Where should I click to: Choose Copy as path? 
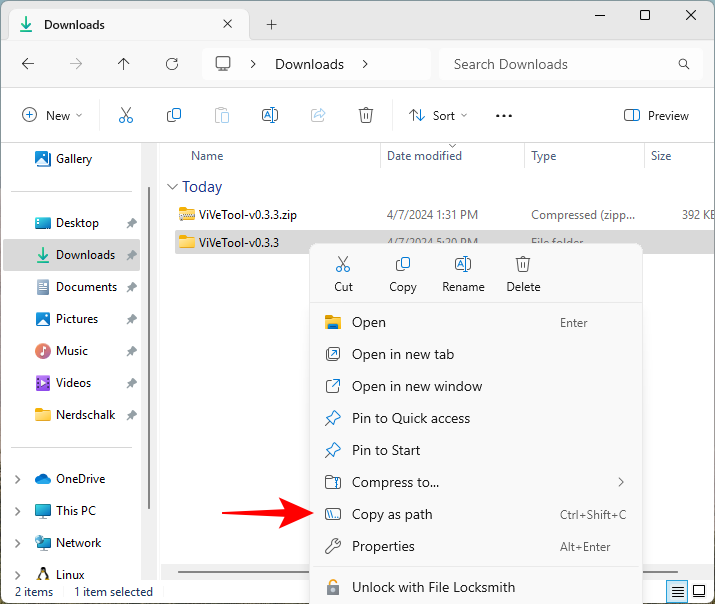476,514
